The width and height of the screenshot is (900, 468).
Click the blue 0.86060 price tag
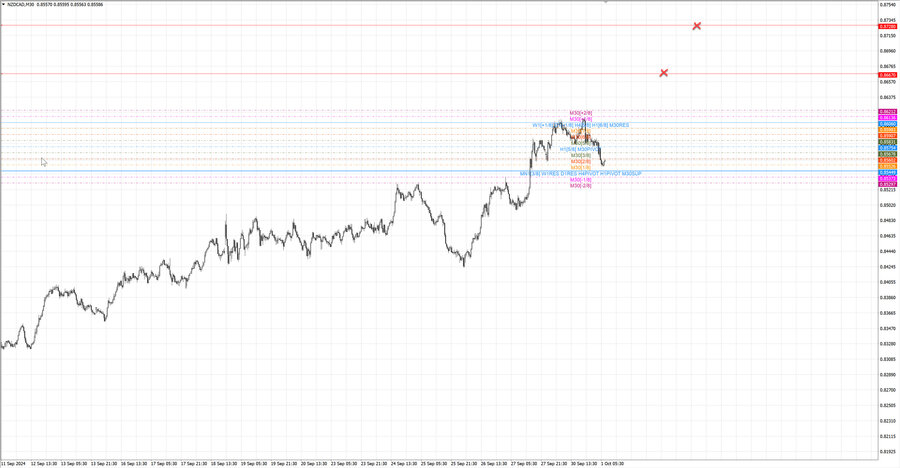click(x=887, y=123)
